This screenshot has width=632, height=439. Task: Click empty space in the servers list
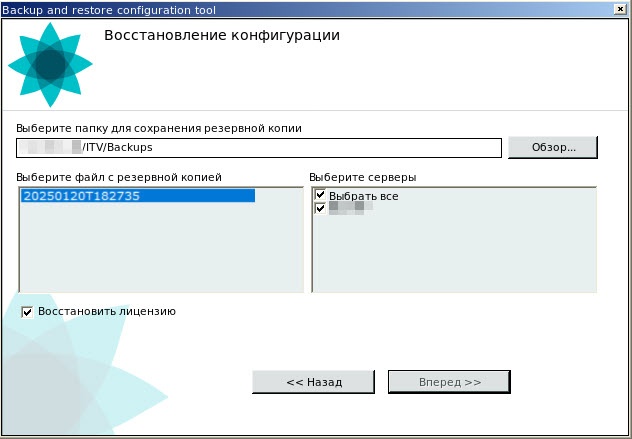tap(455, 255)
